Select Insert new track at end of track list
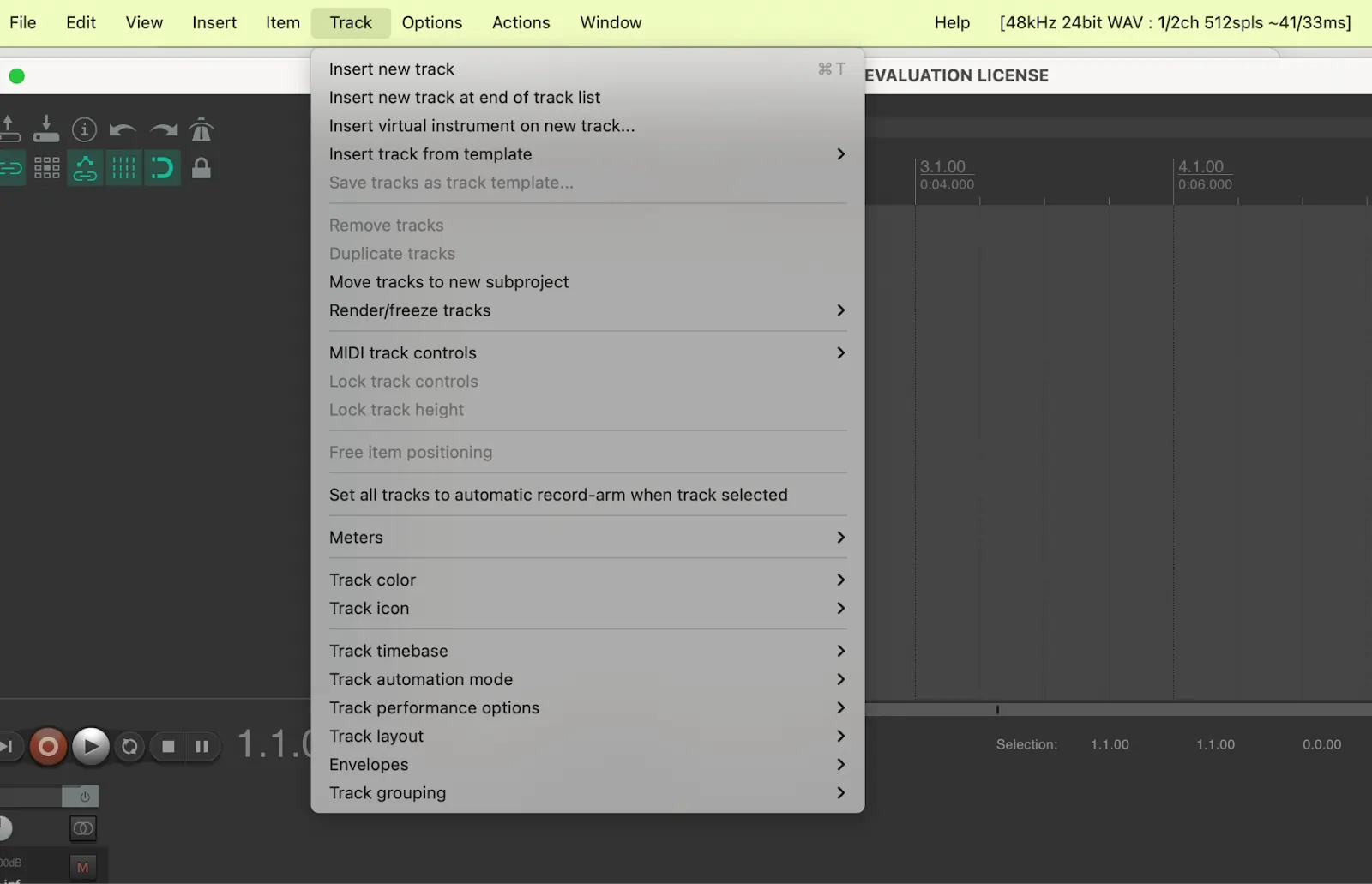This screenshot has width=1372, height=884. 465,97
